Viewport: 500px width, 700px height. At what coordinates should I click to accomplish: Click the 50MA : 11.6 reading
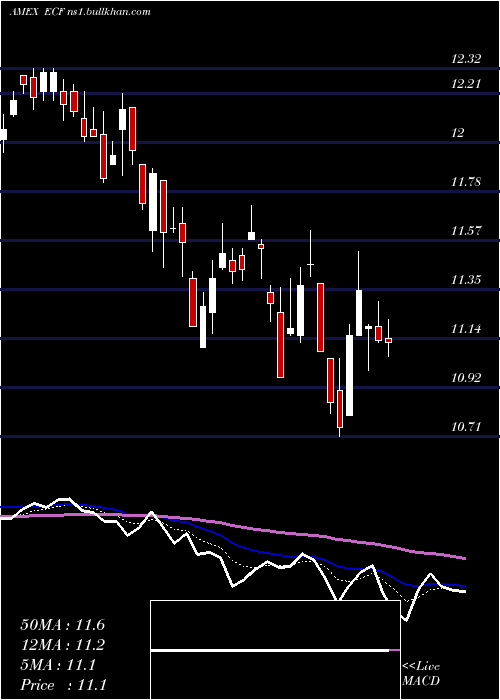(62, 625)
